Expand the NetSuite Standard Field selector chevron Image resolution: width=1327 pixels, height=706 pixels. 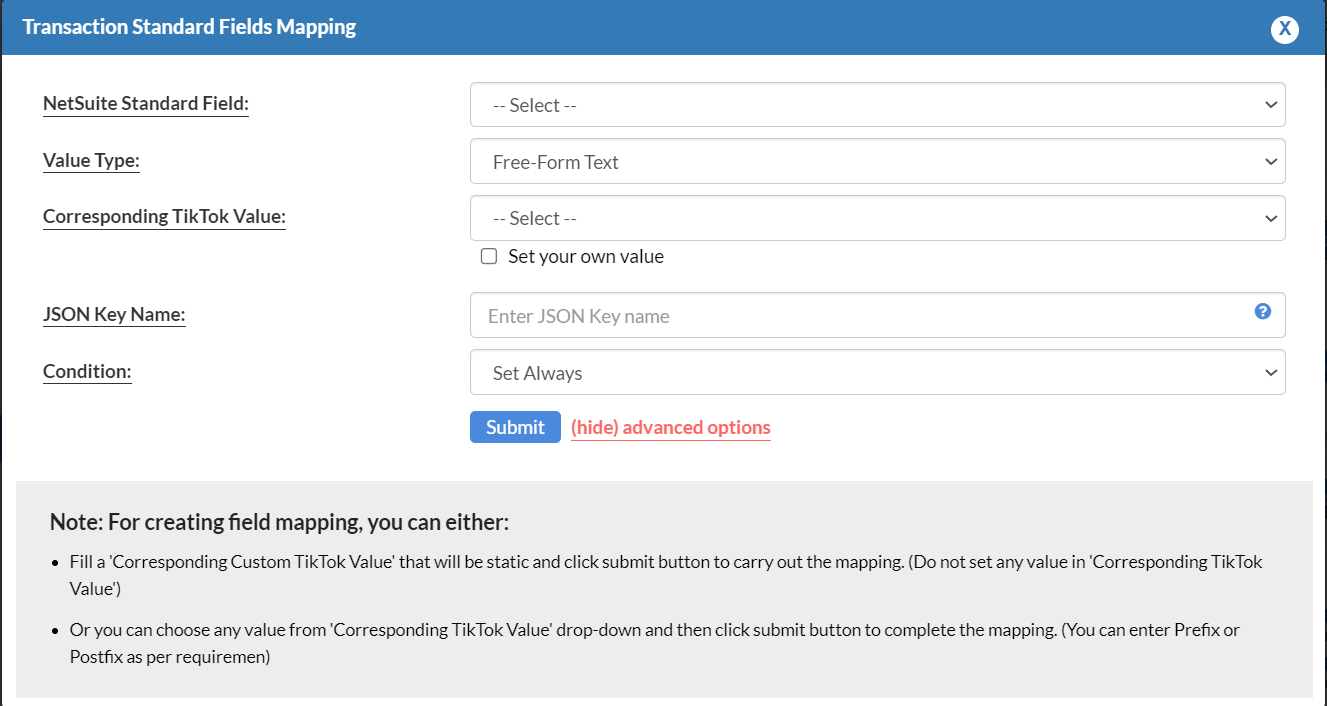coord(1270,104)
